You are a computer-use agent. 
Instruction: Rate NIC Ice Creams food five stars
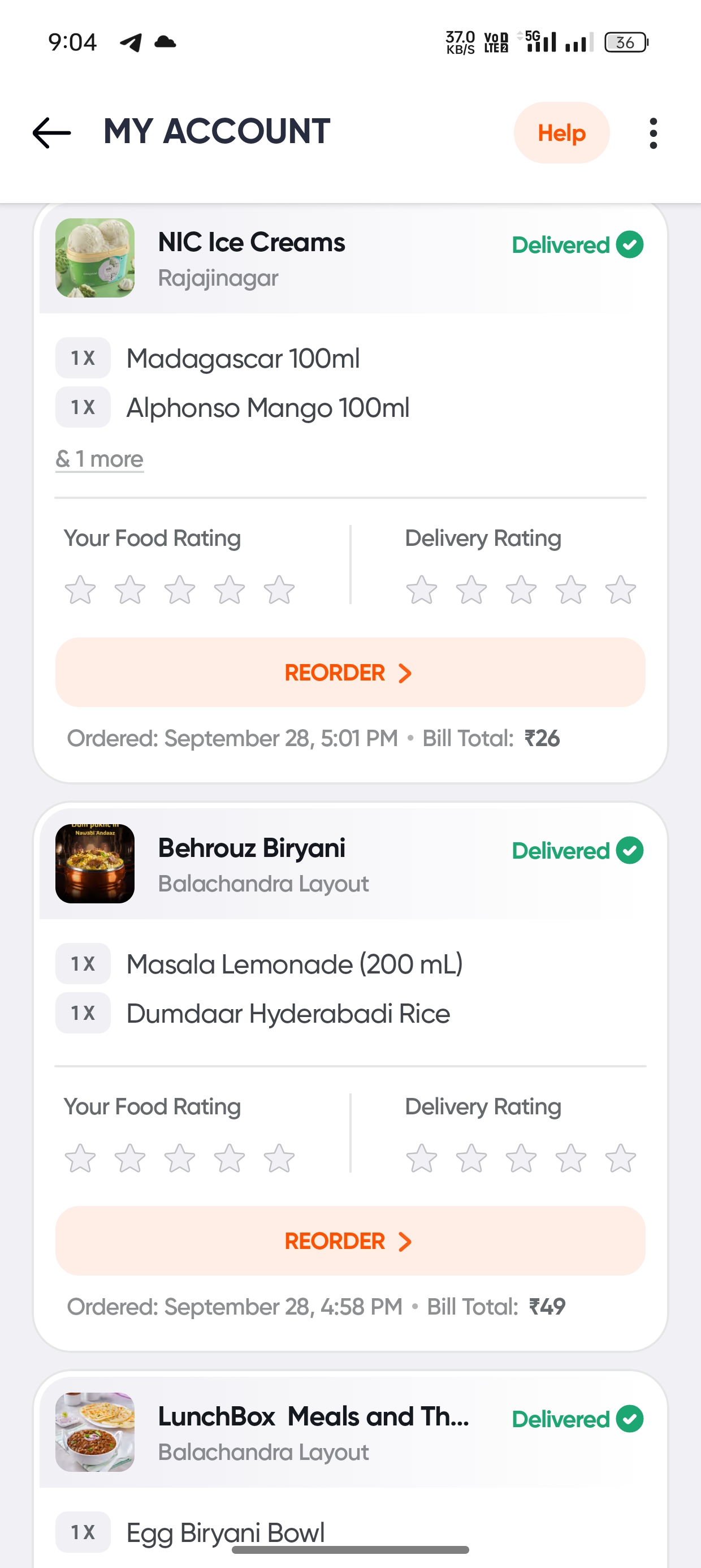(279, 590)
